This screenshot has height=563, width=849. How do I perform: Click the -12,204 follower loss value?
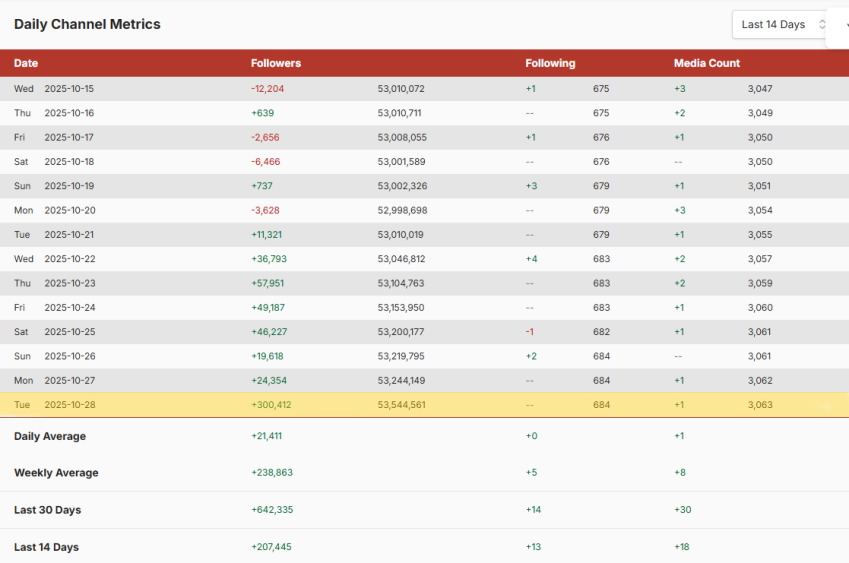click(267, 89)
